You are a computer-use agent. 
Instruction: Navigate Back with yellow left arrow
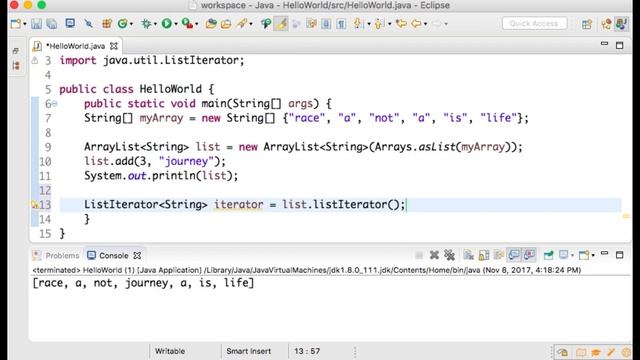[x=416, y=24]
